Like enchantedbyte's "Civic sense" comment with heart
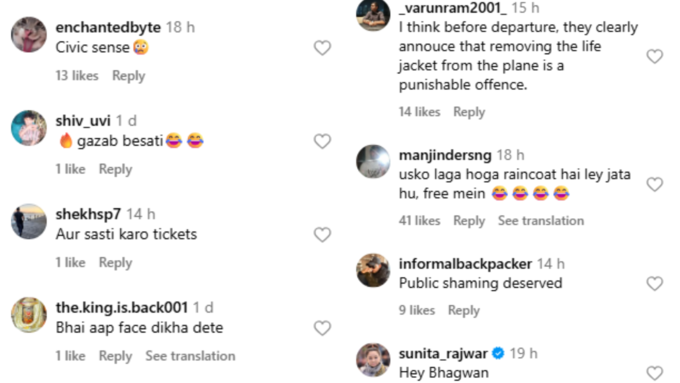The height and width of the screenshot is (383, 680). 322,48
